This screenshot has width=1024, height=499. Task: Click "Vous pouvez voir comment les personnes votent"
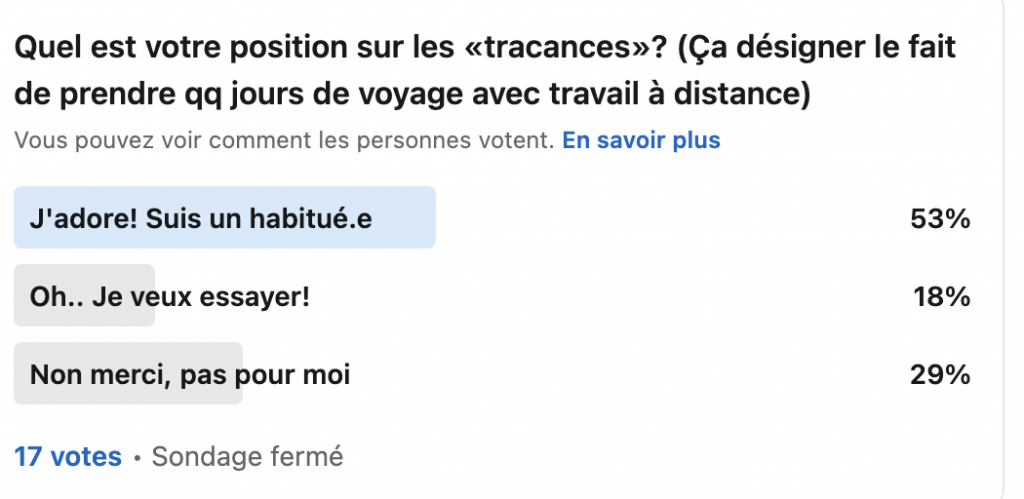[x=284, y=141]
